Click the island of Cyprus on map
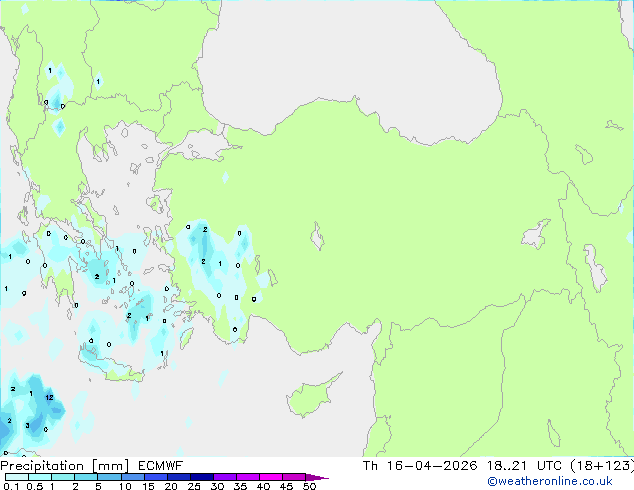634x490 pixels. tap(311, 397)
